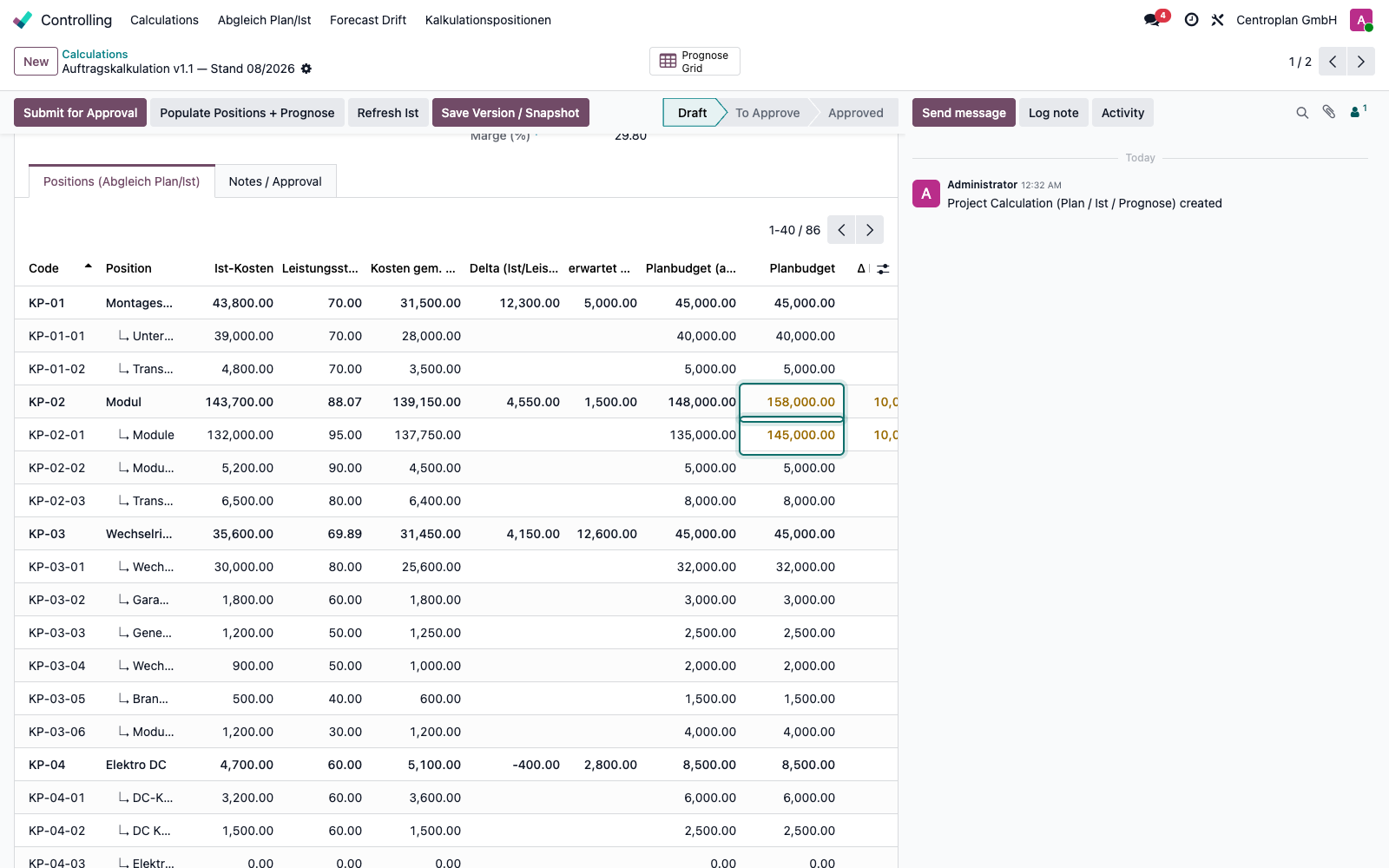Screen dimensions: 1389x868
Task: Show followers via the person icon
Action: click(x=1358, y=112)
